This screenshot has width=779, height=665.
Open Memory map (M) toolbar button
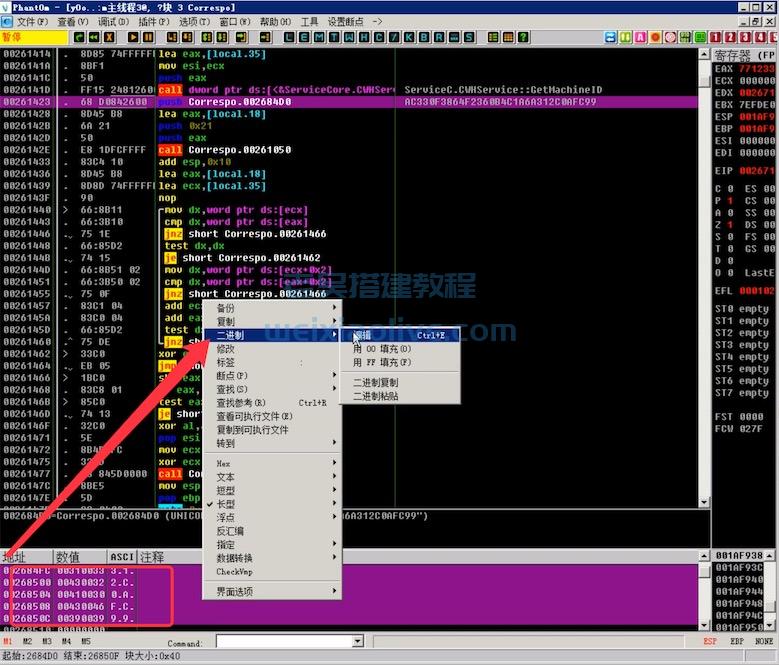tap(319, 37)
